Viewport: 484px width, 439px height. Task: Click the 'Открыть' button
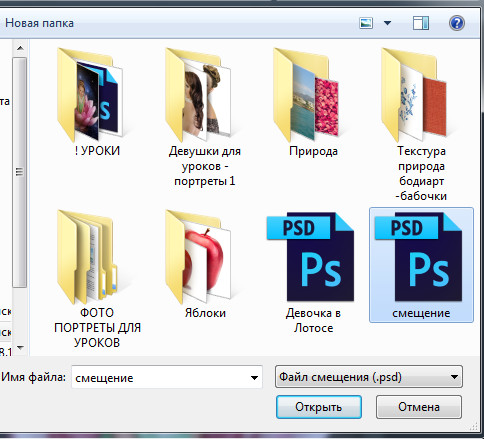tap(319, 407)
